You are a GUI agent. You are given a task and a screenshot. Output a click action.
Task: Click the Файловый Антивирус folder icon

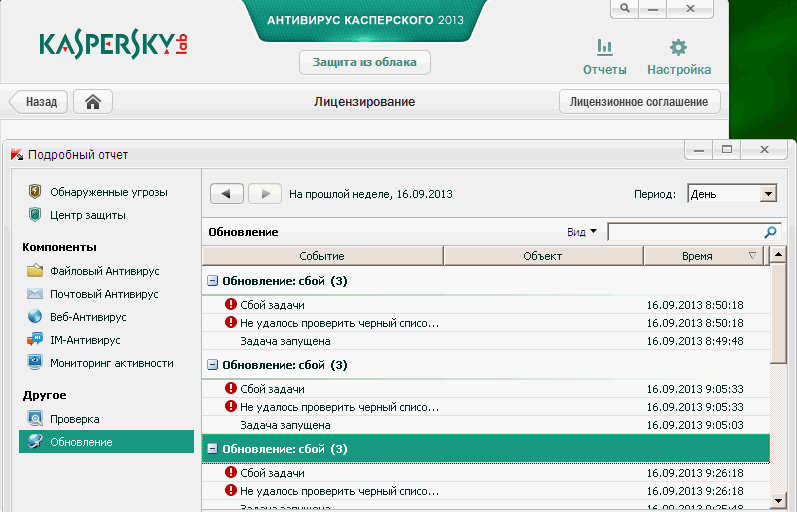(35, 270)
